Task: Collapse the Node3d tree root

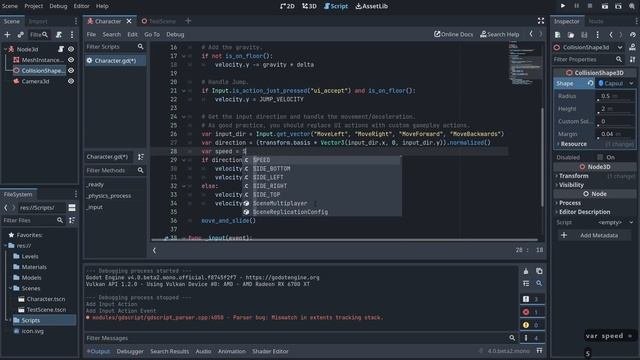Action: (5, 49)
